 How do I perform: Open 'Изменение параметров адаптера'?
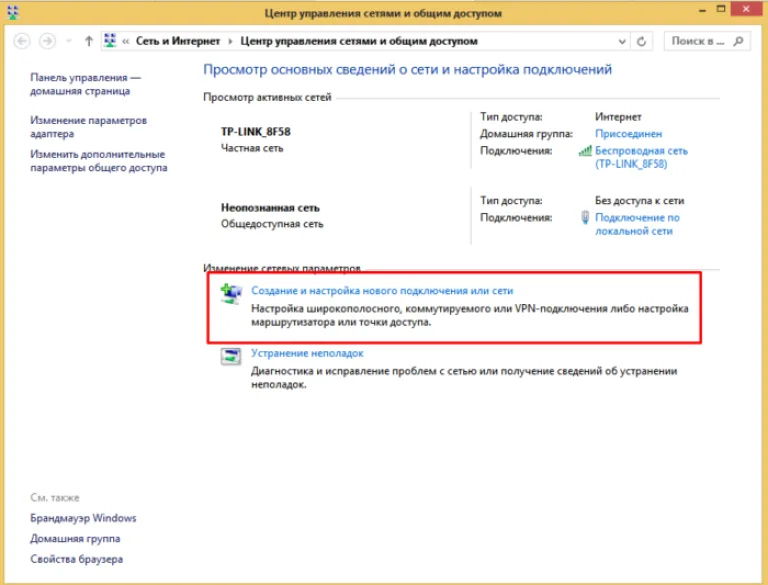click(89, 127)
